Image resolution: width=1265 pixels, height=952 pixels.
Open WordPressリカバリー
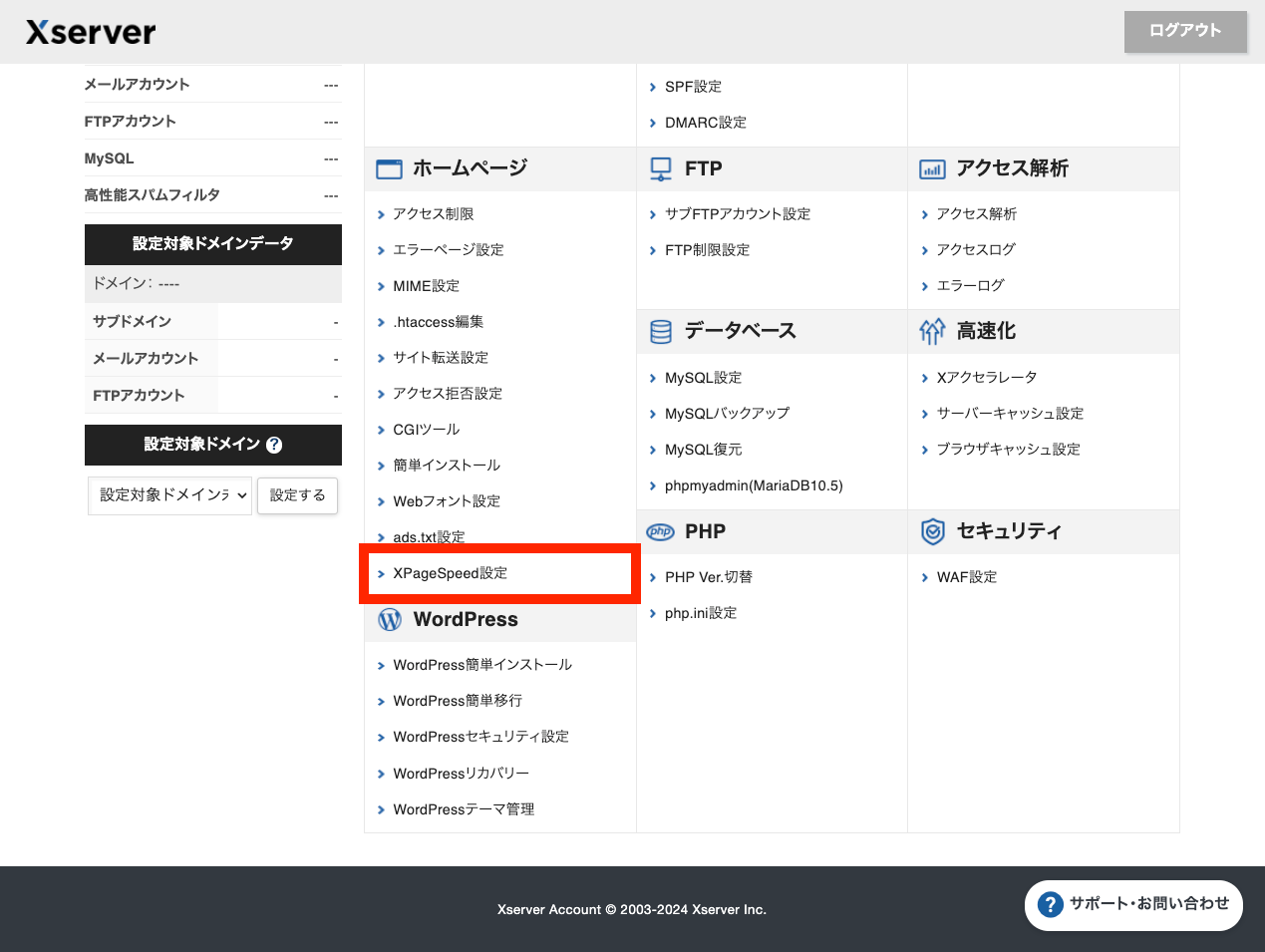point(462,774)
